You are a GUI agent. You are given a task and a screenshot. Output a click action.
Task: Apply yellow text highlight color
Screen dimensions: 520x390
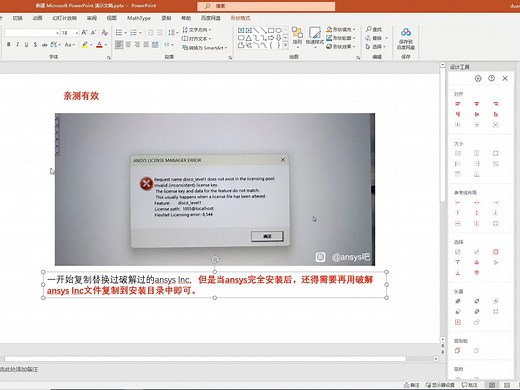tap(85, 44)
